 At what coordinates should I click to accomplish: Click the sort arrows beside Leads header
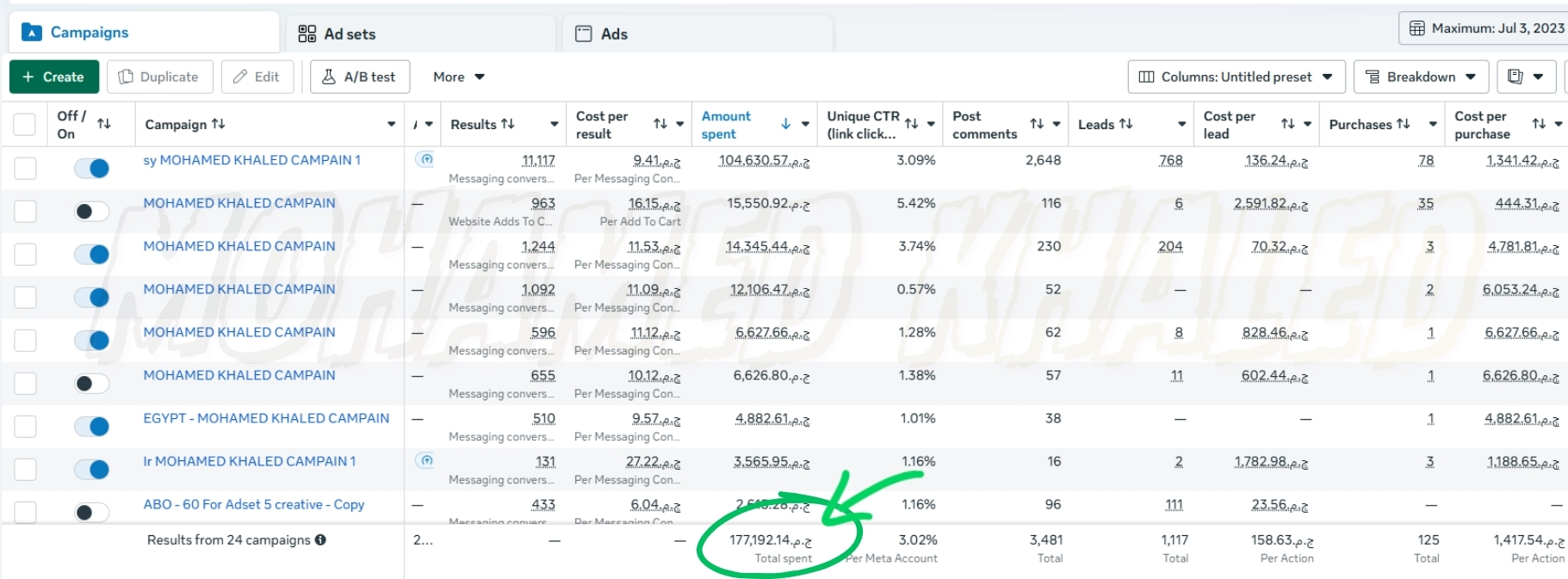(x=1126, y=124)
